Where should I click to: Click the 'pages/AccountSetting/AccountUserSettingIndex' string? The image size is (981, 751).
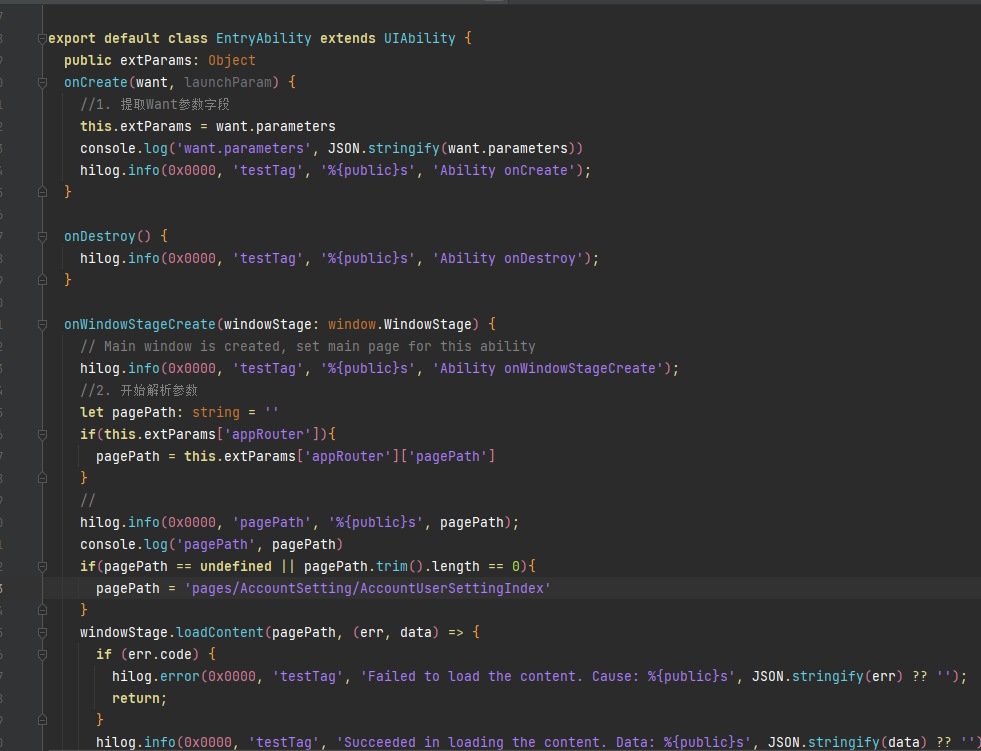click(x=368, y=589)
